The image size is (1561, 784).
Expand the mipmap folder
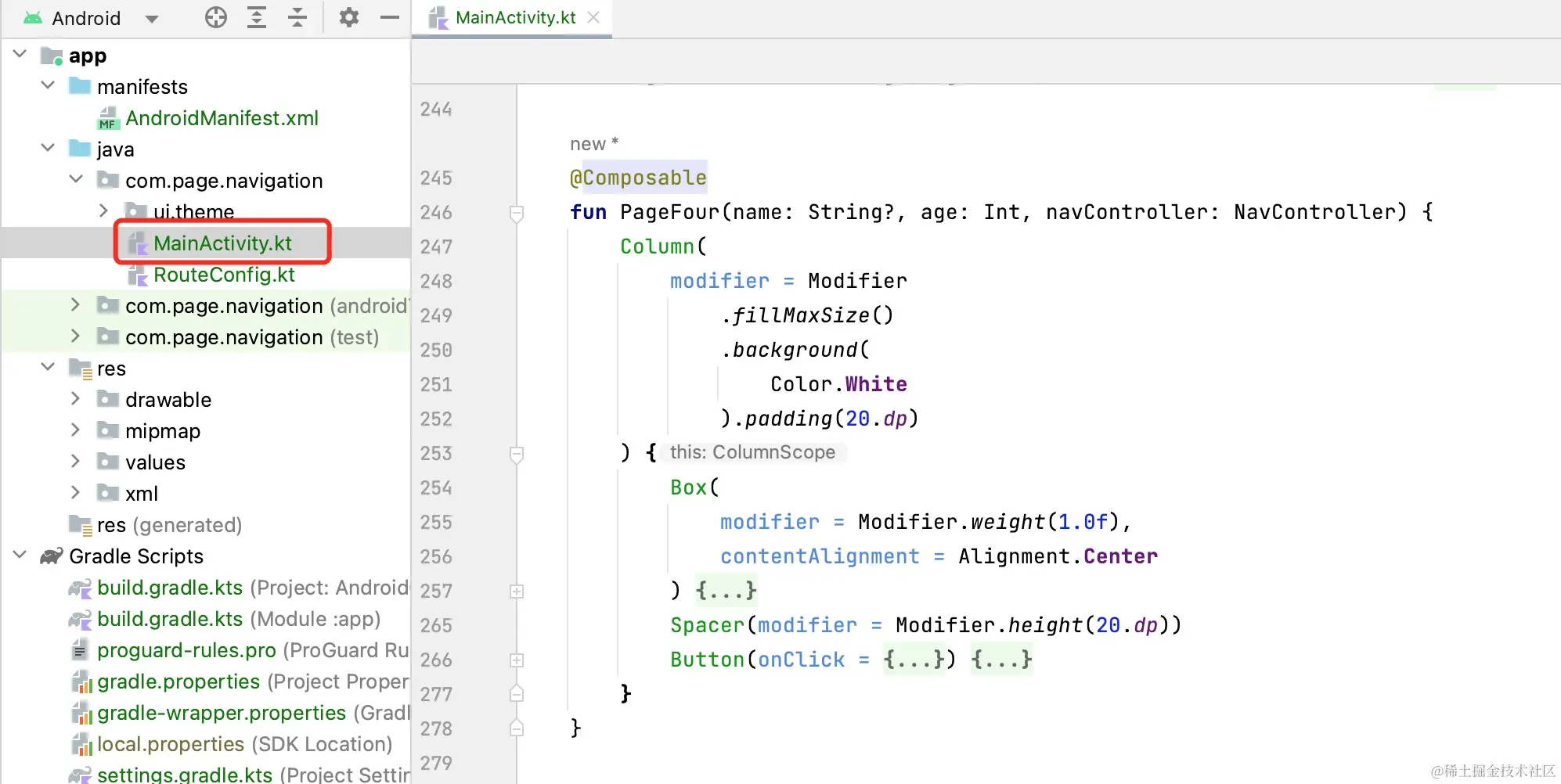click(x=75, y=430)
